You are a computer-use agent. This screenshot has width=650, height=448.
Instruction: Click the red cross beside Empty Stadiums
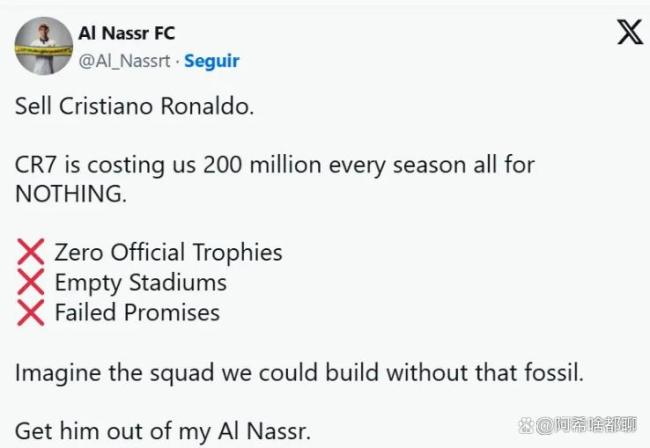pyautogui.click(x=30, y=283)
